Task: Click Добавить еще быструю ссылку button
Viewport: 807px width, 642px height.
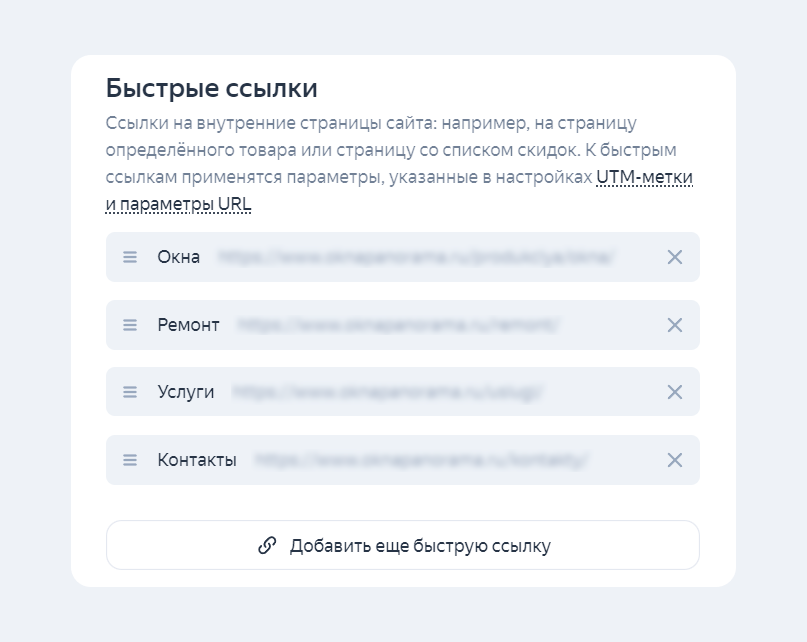Action: click(x=402, y=545)
